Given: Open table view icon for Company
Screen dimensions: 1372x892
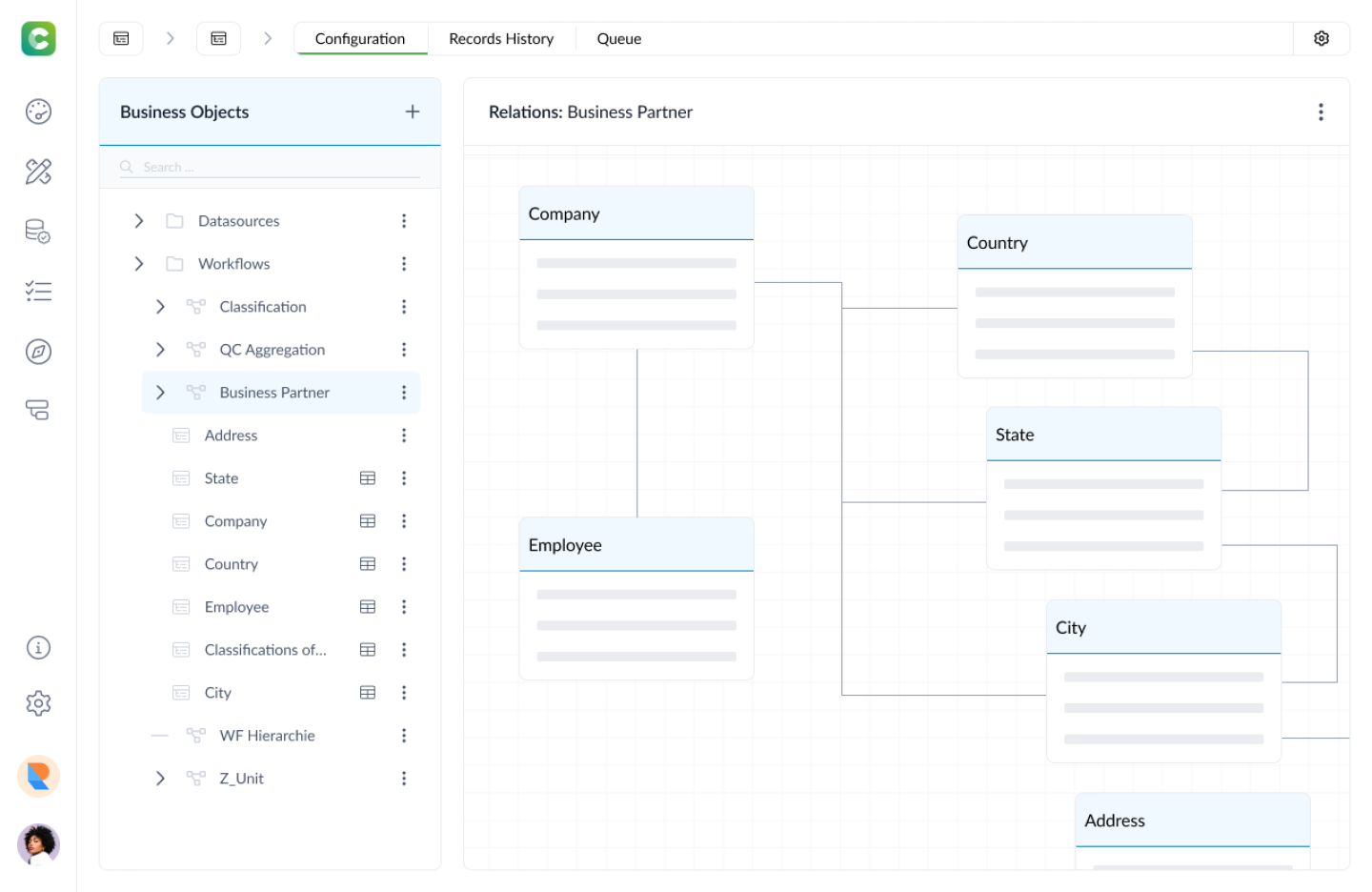Looking at the screenshot, I should coord(368,521).
